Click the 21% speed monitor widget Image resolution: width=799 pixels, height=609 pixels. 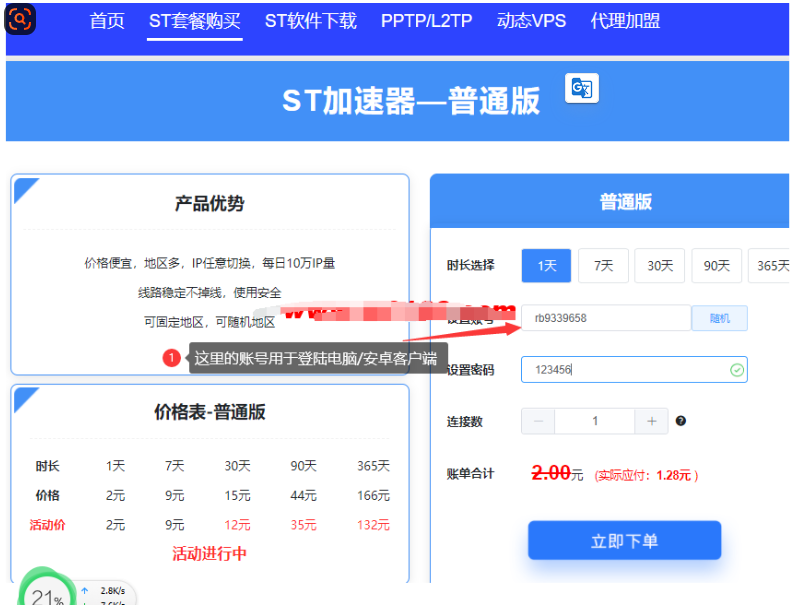click(46, 591)
